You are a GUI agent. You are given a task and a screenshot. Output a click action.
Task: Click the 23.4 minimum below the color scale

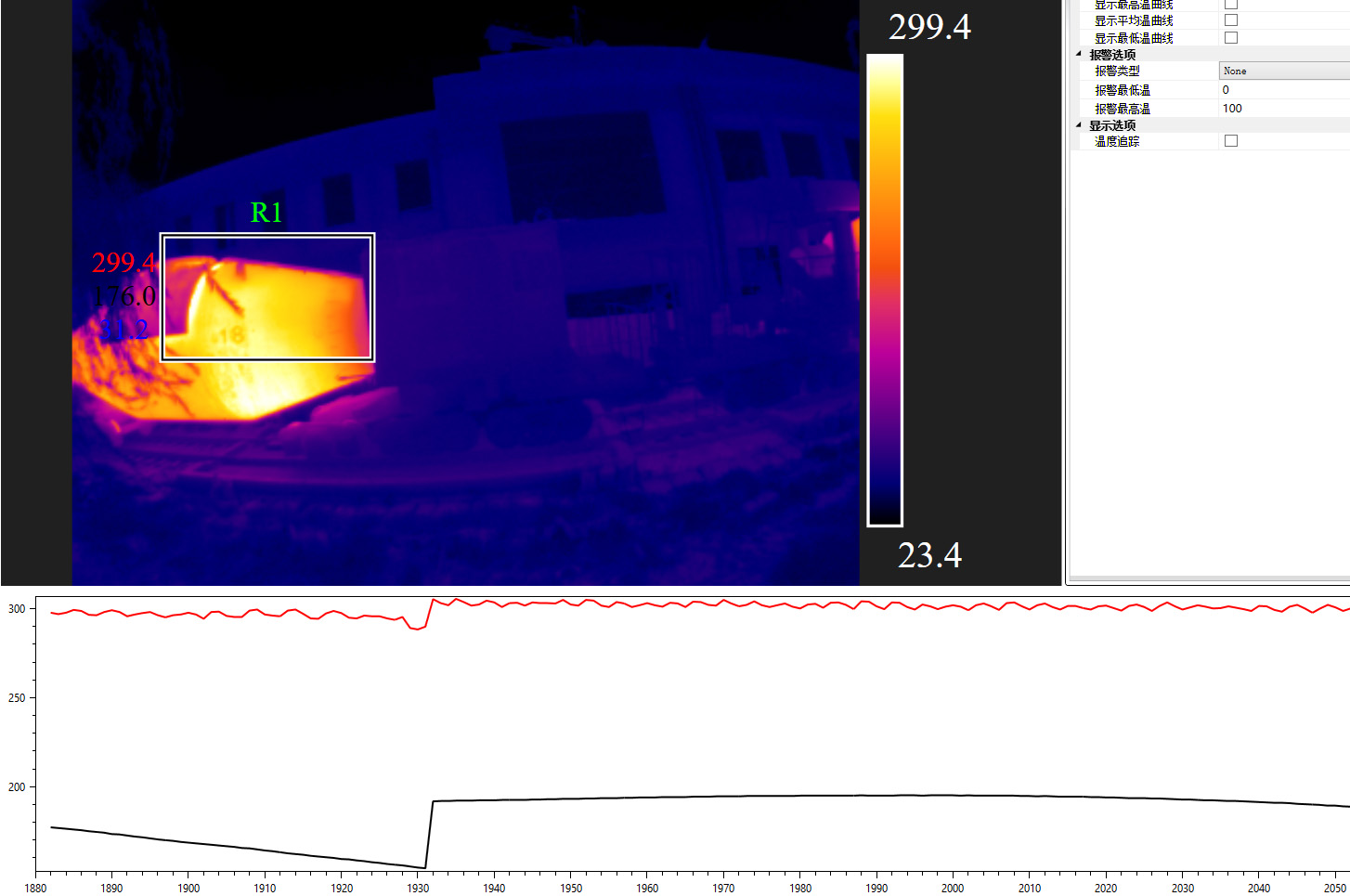928,555
